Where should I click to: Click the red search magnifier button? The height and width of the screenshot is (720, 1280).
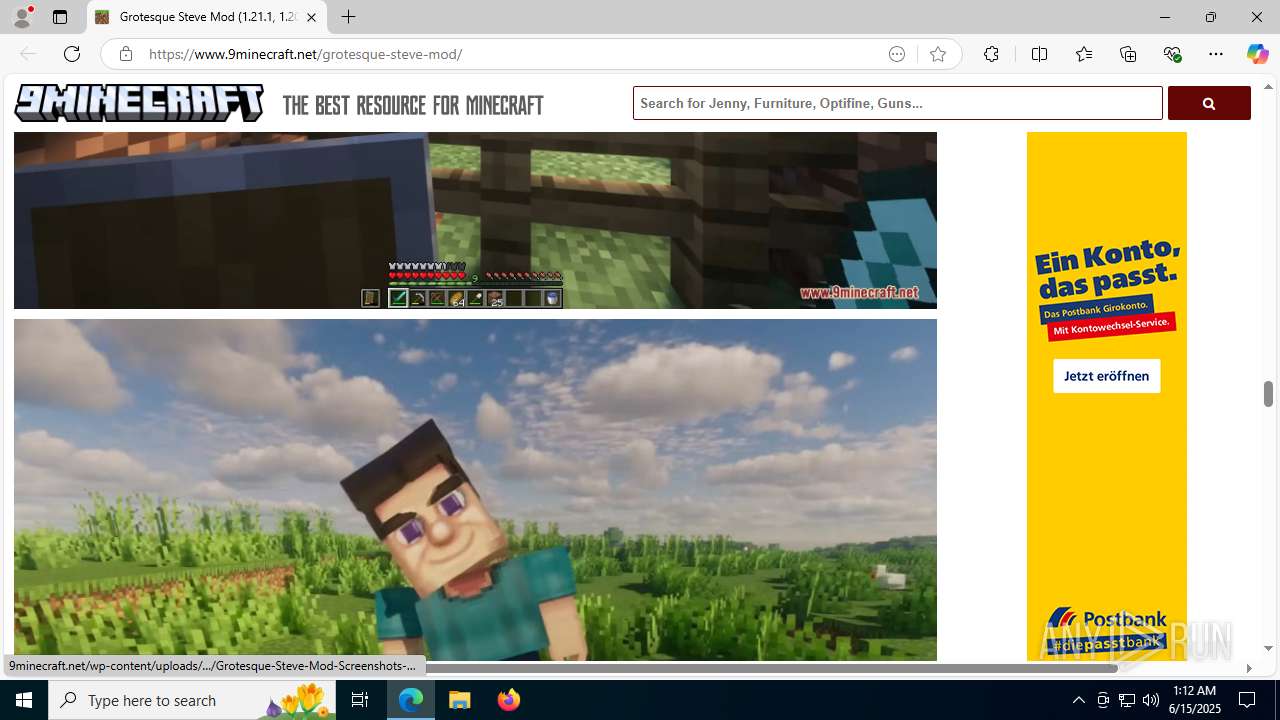tap(1209, 103)
